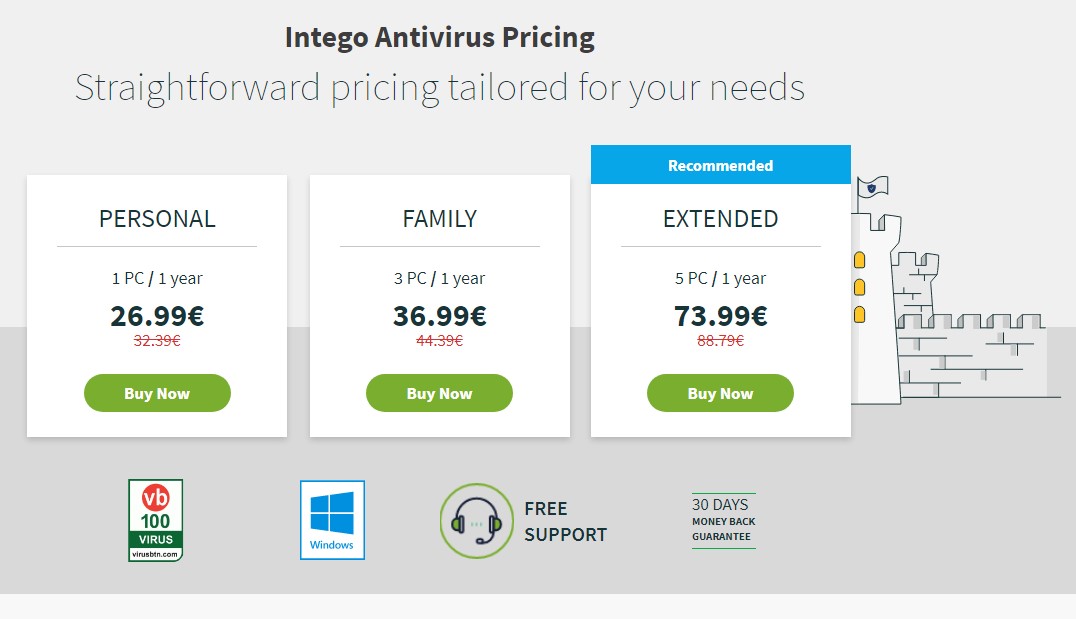Purchase the Extended plan via Buy Now

pyautogui.click(x=720, y=393)
